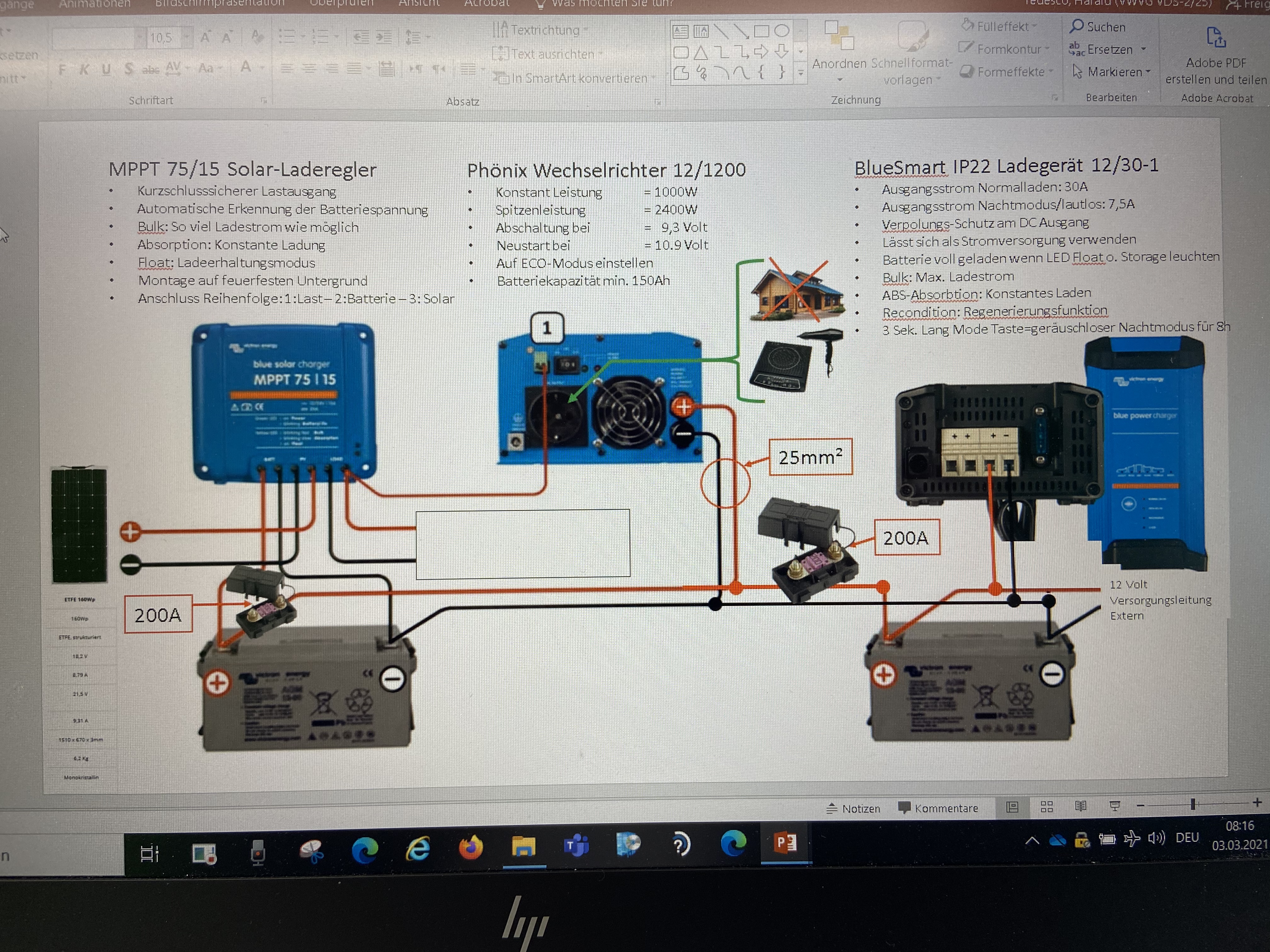
Task: Open the Bildschirmpräsentation tab
Action: (x=220, y=3)
